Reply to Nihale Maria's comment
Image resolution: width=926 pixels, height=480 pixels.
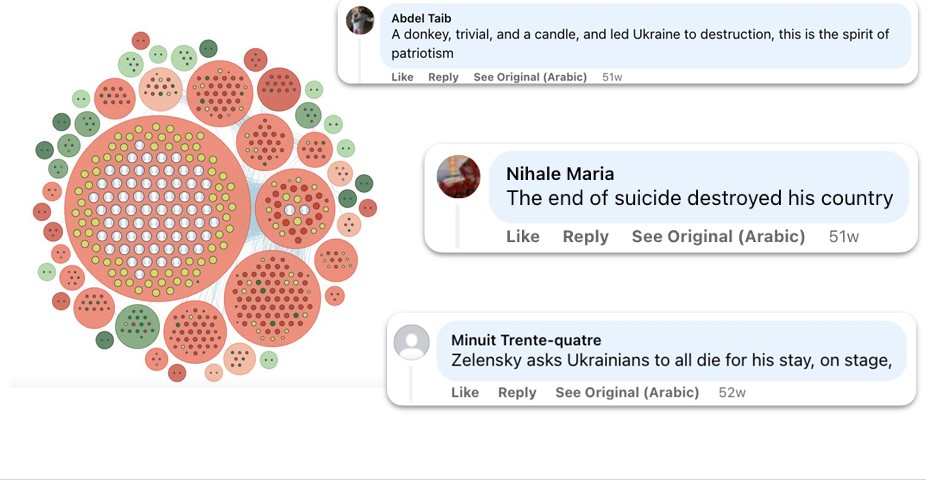click(585, 236)
